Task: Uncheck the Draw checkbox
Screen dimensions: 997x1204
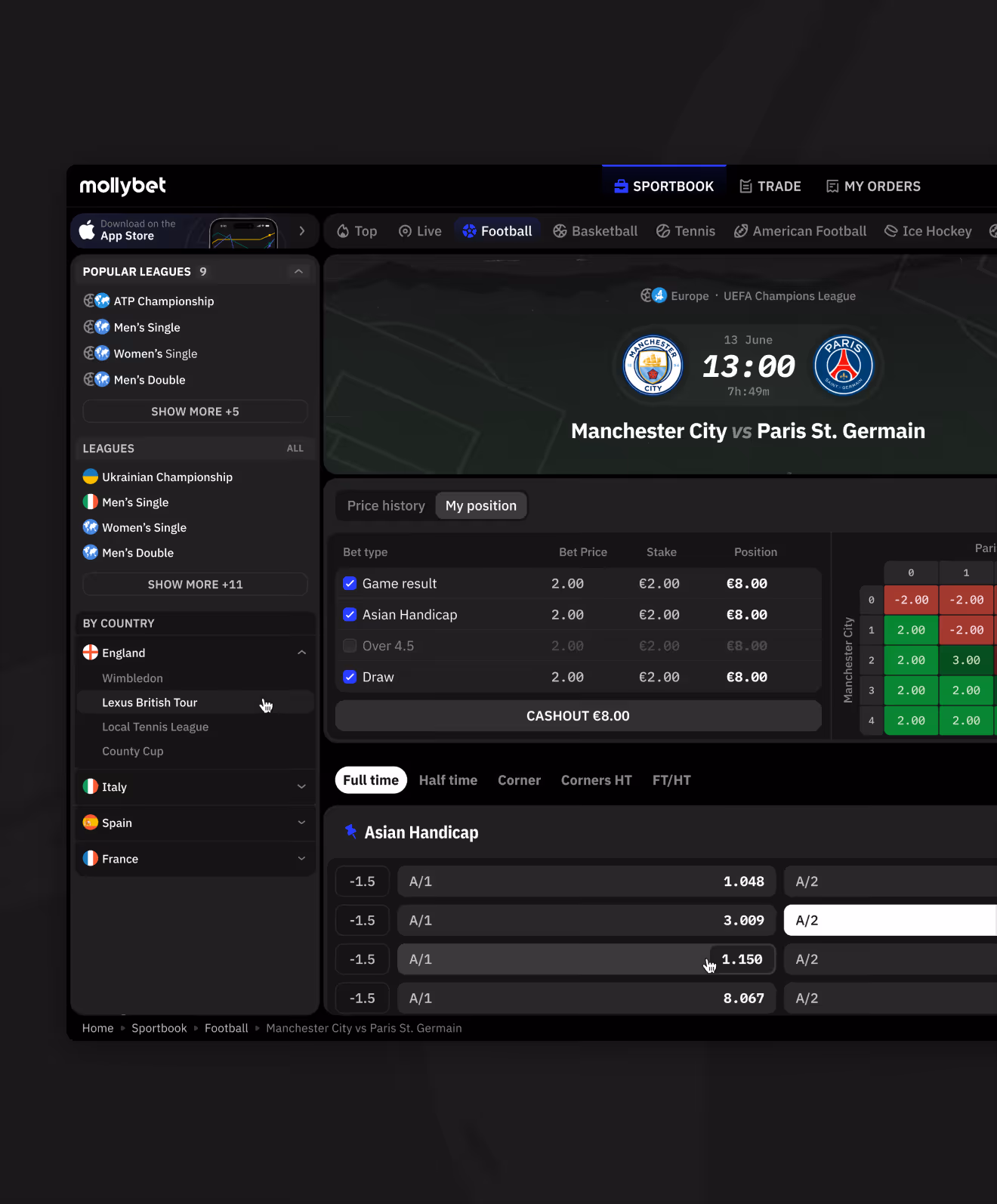Action: [350, 677]
